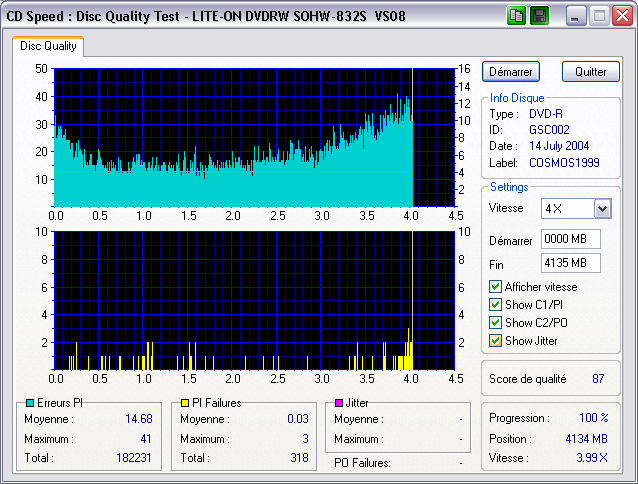Click the floppy disk save icon

click(539, 15)
